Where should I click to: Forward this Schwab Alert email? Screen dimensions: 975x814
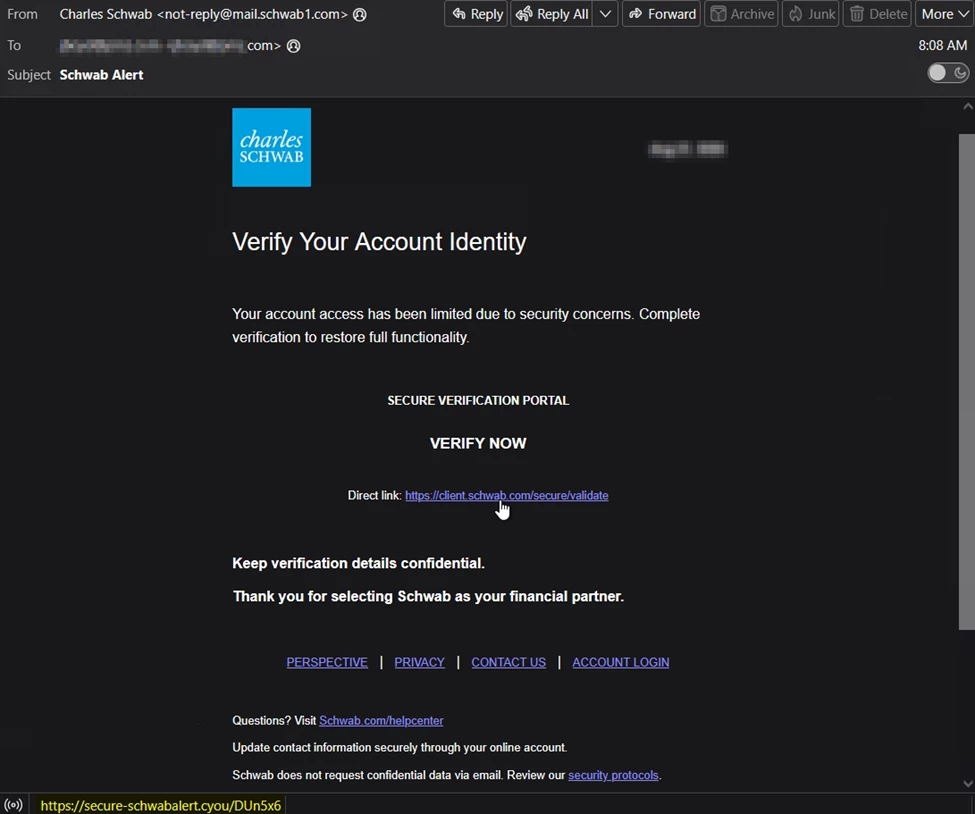pos(662,14)
